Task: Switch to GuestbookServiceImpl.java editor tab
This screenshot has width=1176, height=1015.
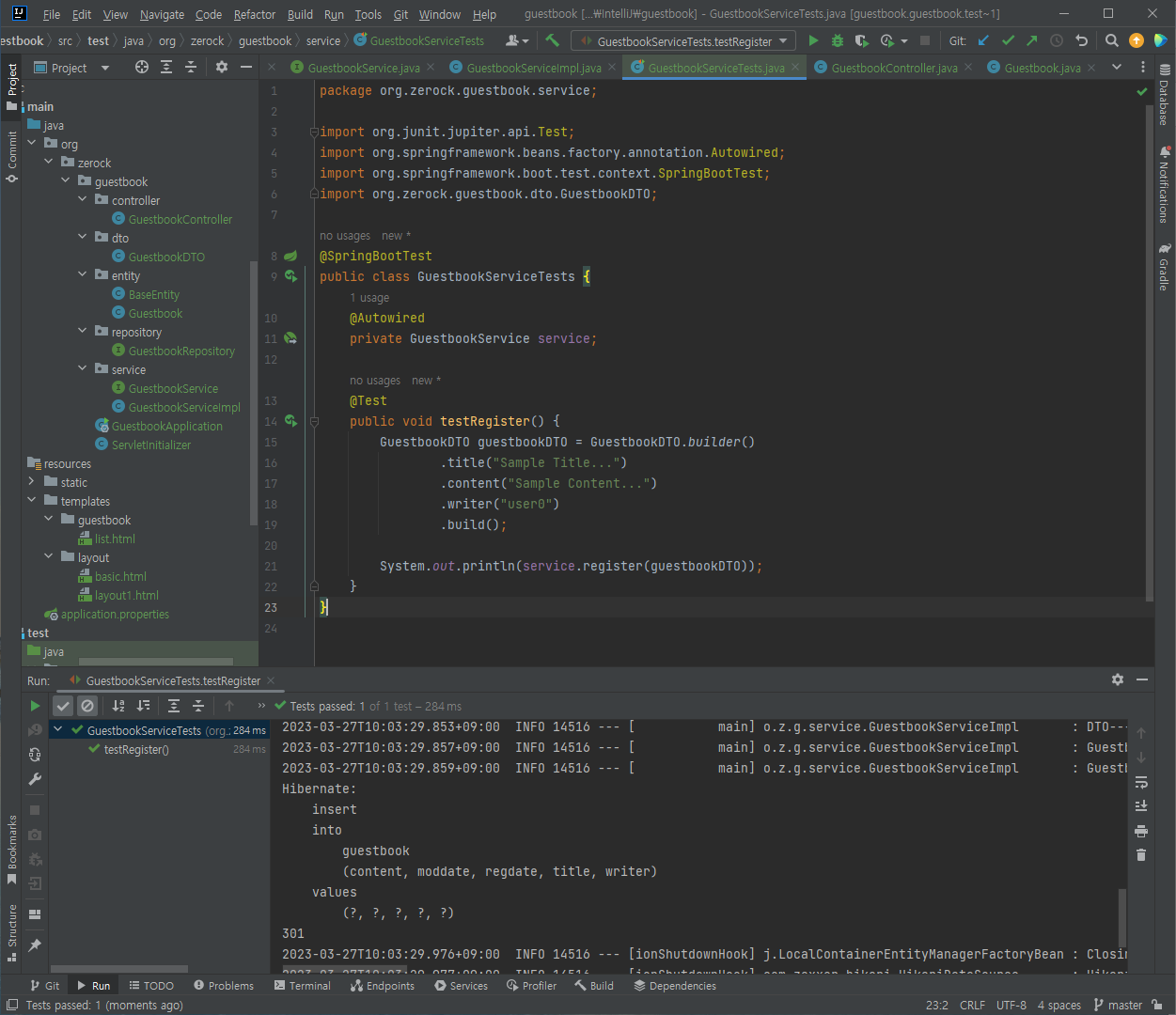Action: pyautogui.click(x=534, y=68)
